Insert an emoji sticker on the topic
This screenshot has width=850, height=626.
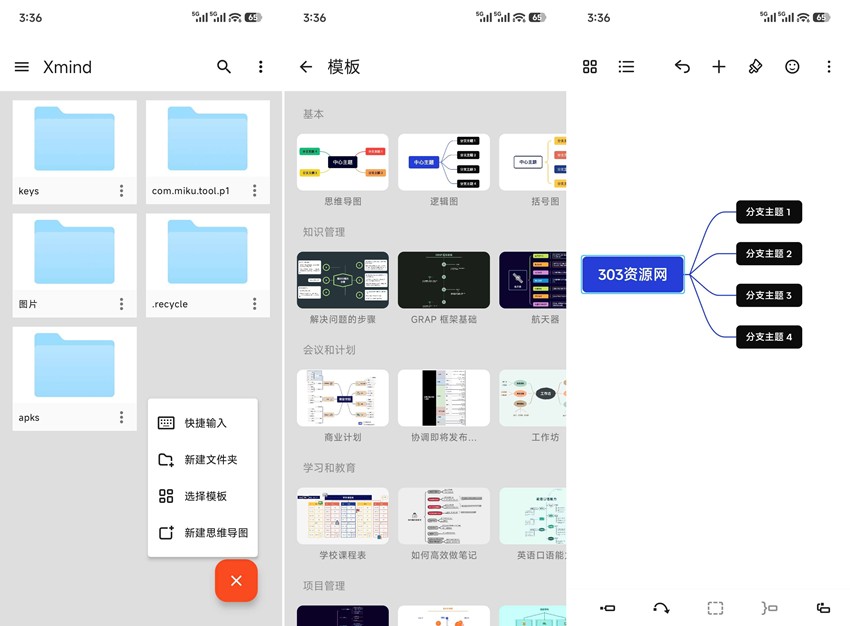[x=792, y=67]
